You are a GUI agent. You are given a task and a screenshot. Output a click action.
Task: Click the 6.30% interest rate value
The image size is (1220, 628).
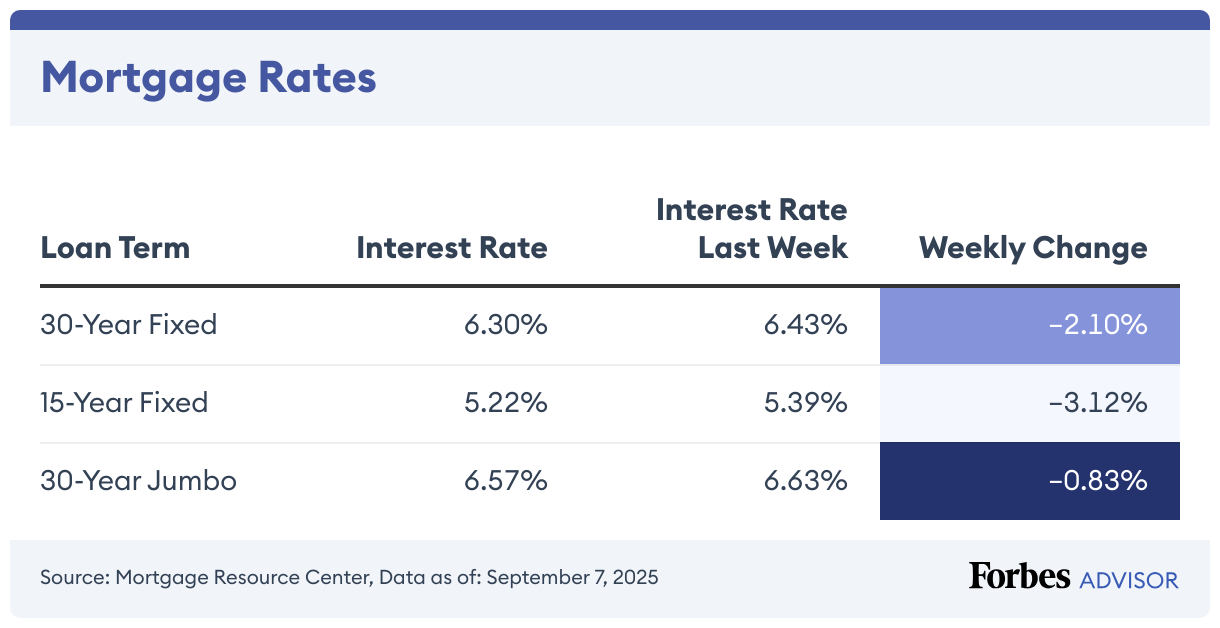tap(505, 325)
